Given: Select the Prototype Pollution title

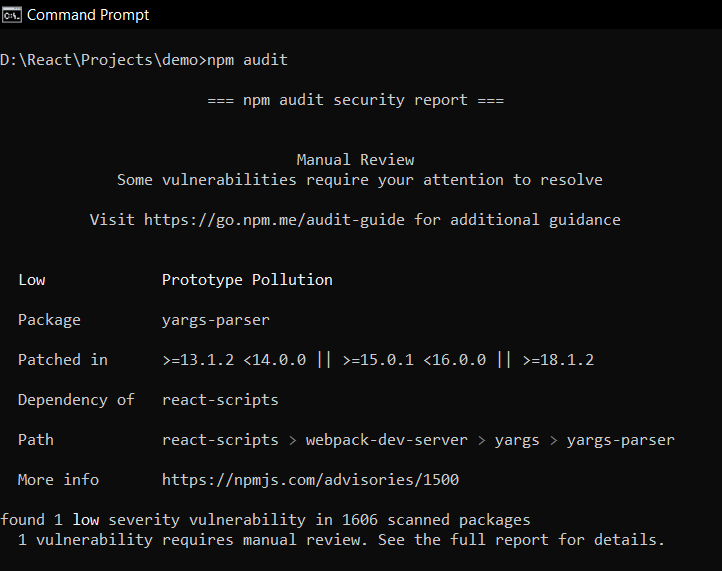Looking at the screenshot, I should click(247, 280).
